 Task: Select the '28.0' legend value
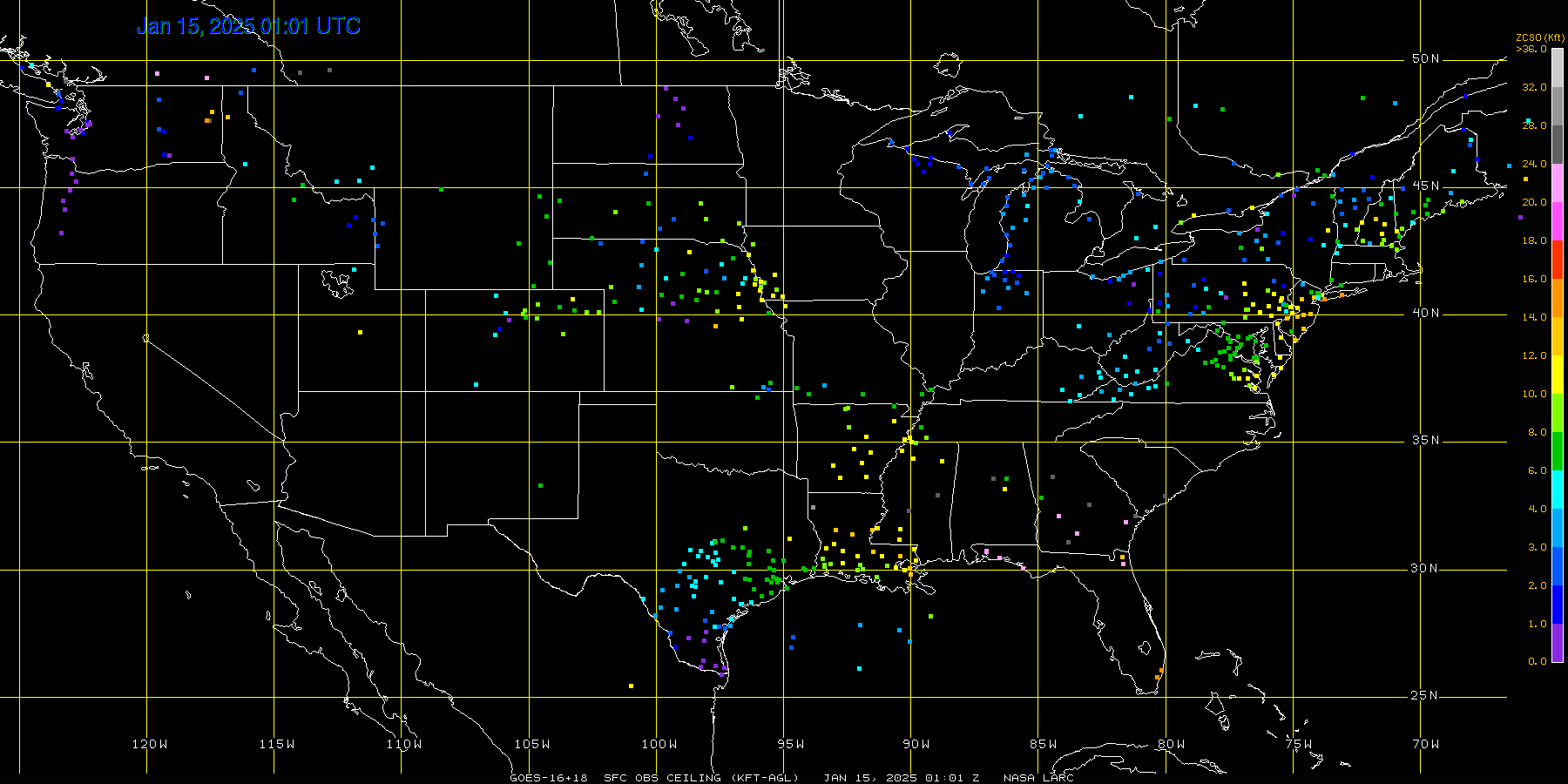pyautogui.click(x=1534, y=125)
